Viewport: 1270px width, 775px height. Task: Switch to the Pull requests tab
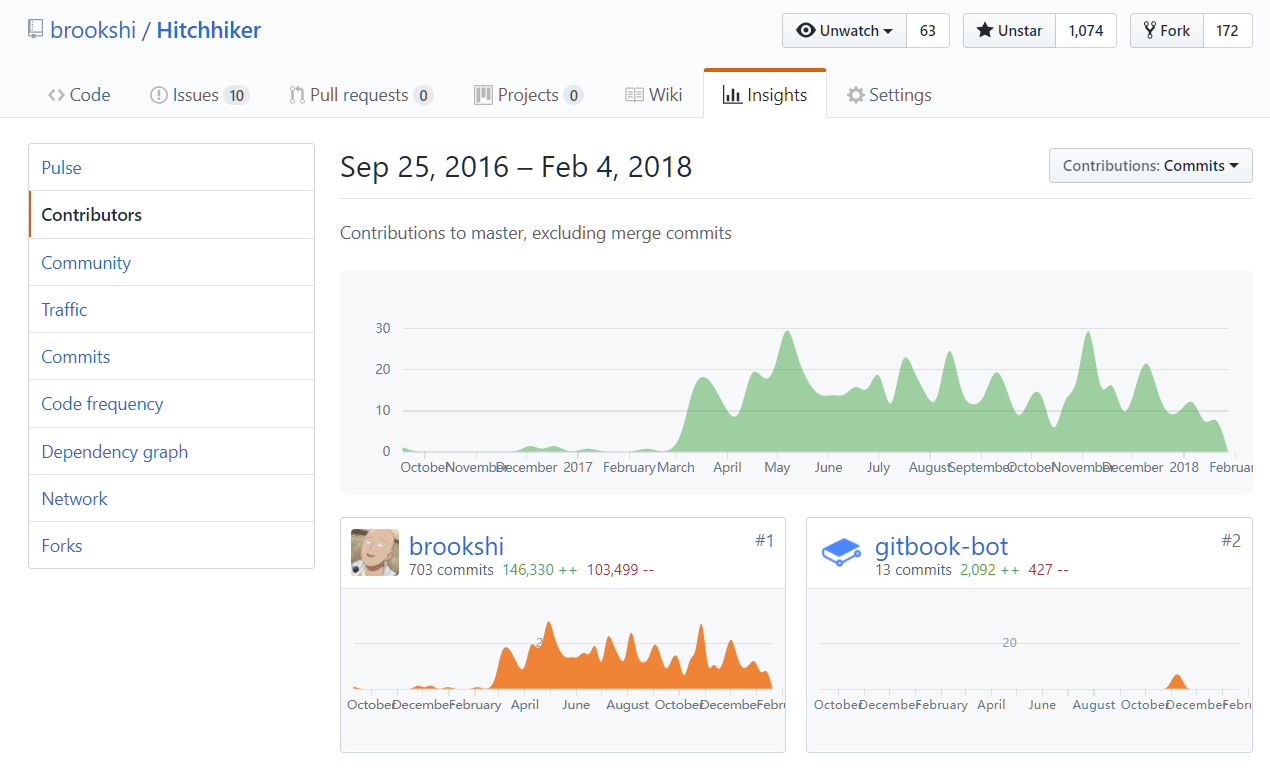click(x=361, y=95)
